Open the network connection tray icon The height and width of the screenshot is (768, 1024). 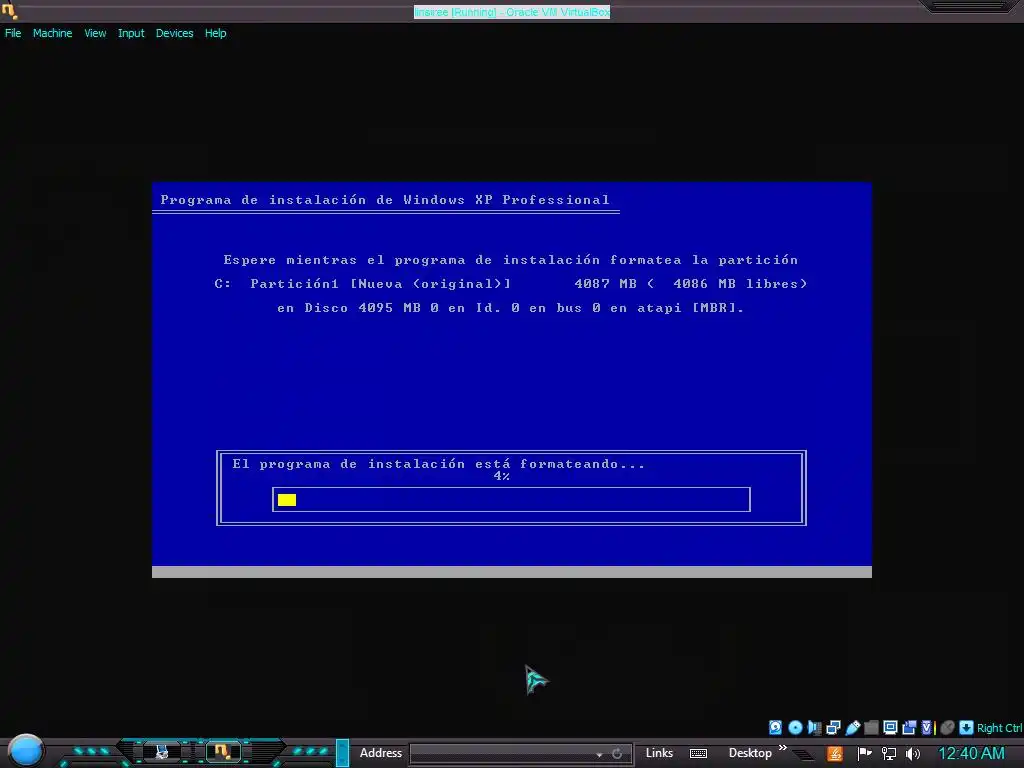889,754
